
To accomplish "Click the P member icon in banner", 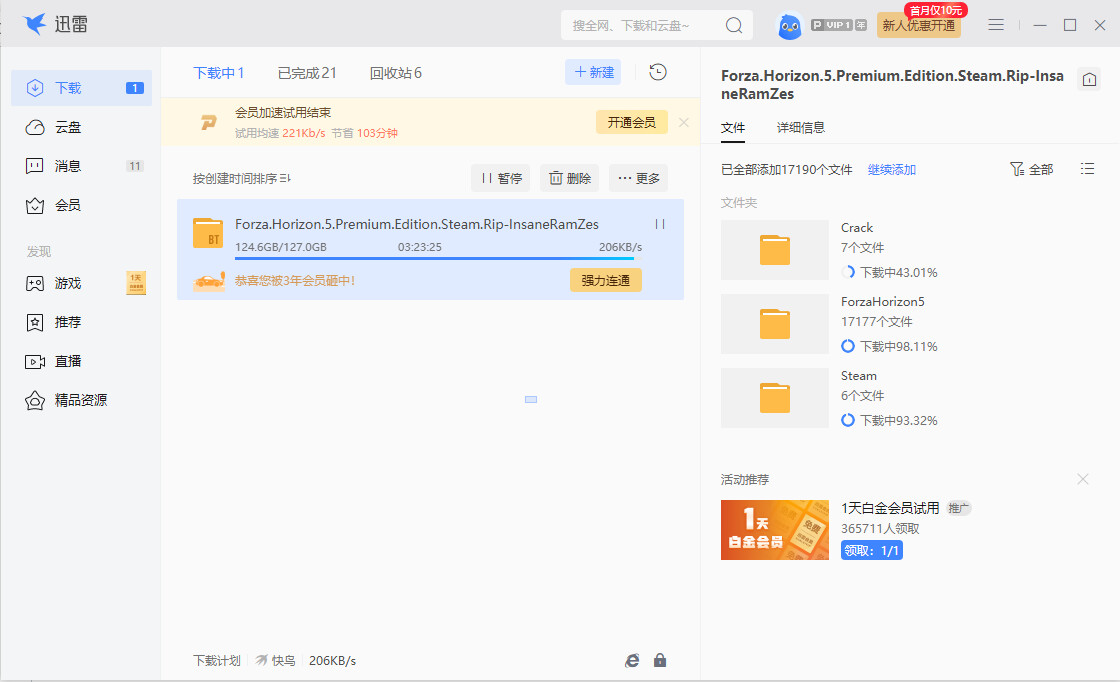I will [x=208, y=122].
